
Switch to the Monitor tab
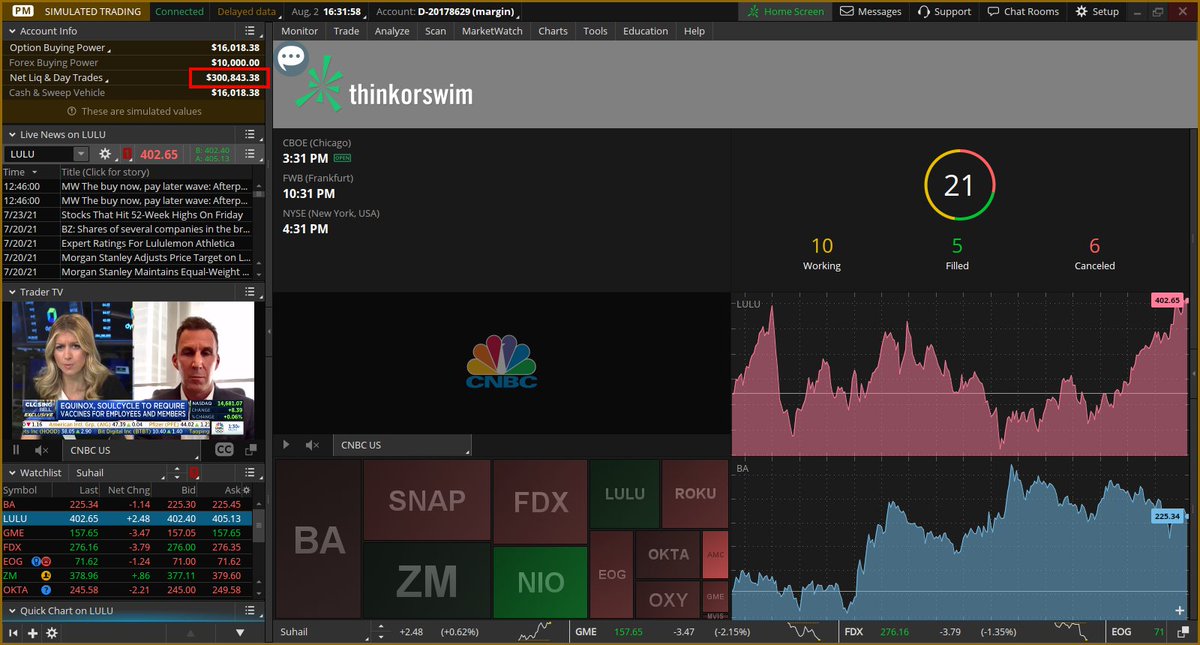click(x=299, y=31)
